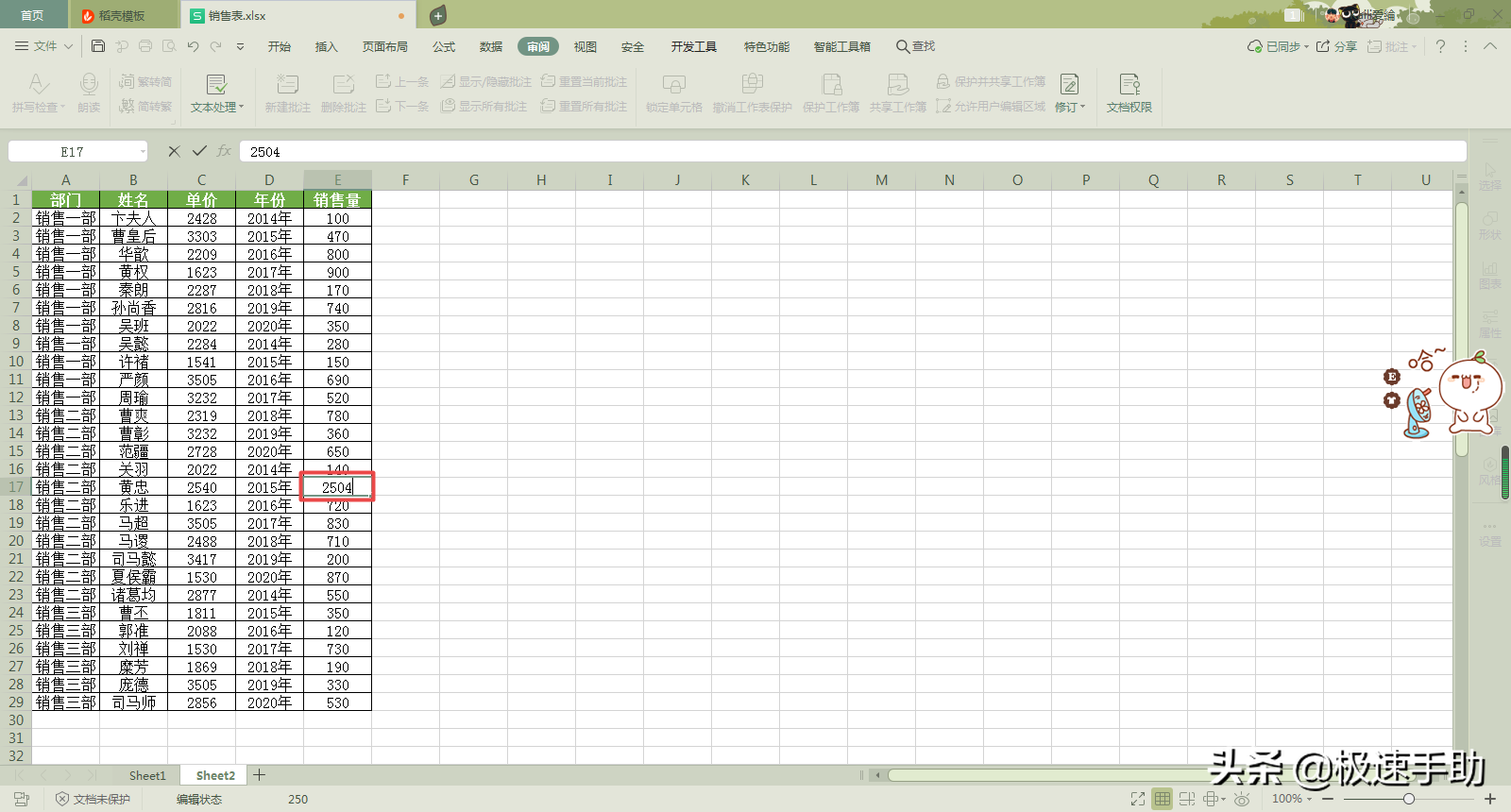Viewport: 1511px width, 812px height.
Task: Undo the last action
Action: (x=193, y=46)
